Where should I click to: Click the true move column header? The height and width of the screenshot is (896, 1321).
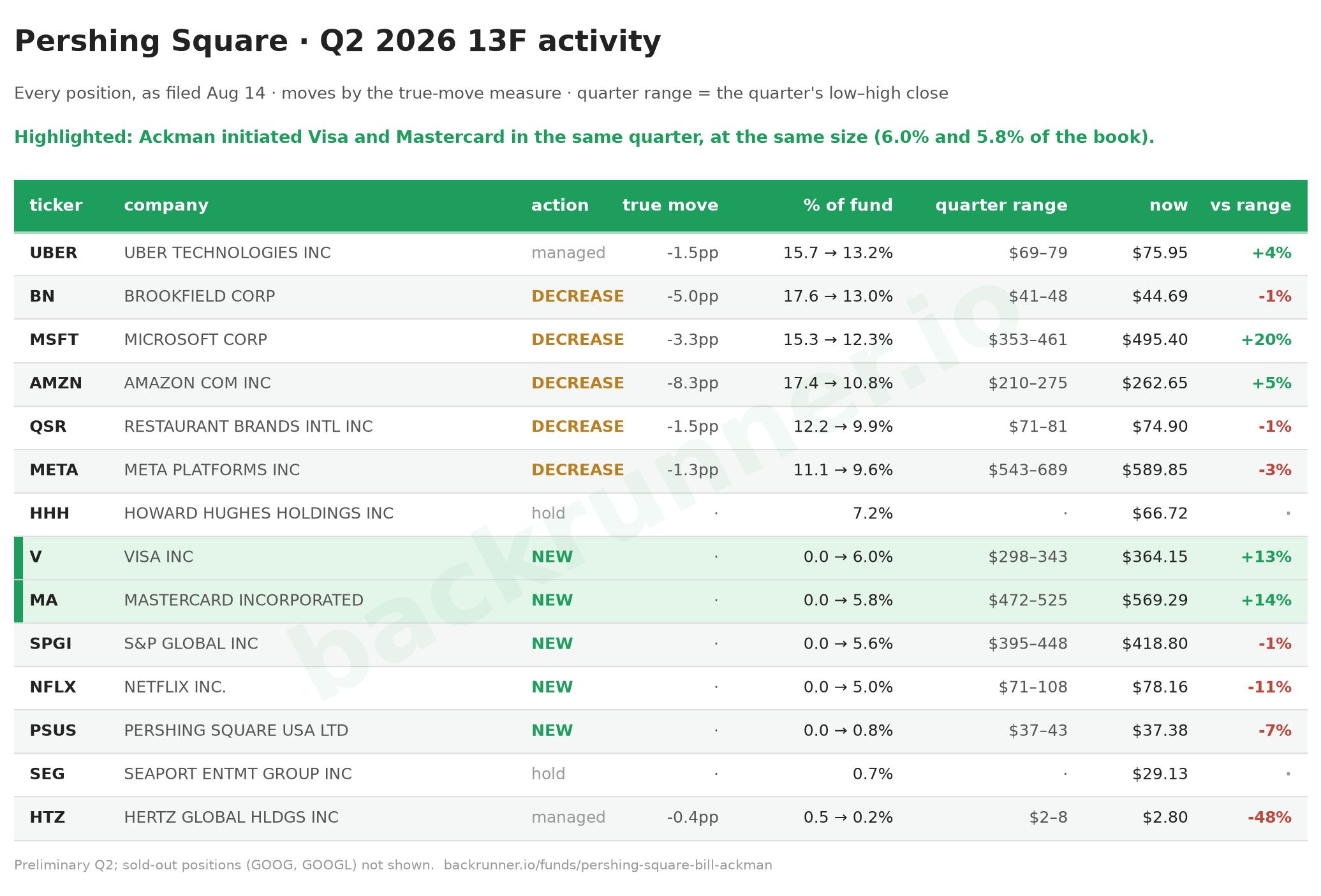click(x=670, y=205)
